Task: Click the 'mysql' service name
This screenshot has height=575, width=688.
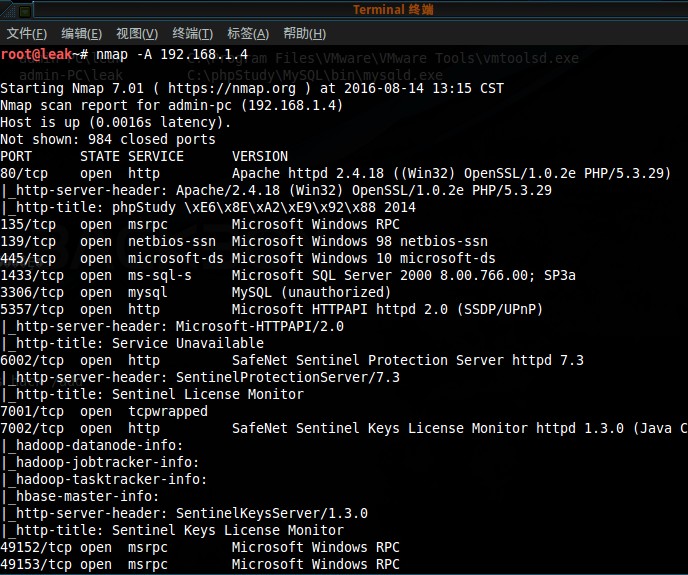Action: [x=147, y=292]
